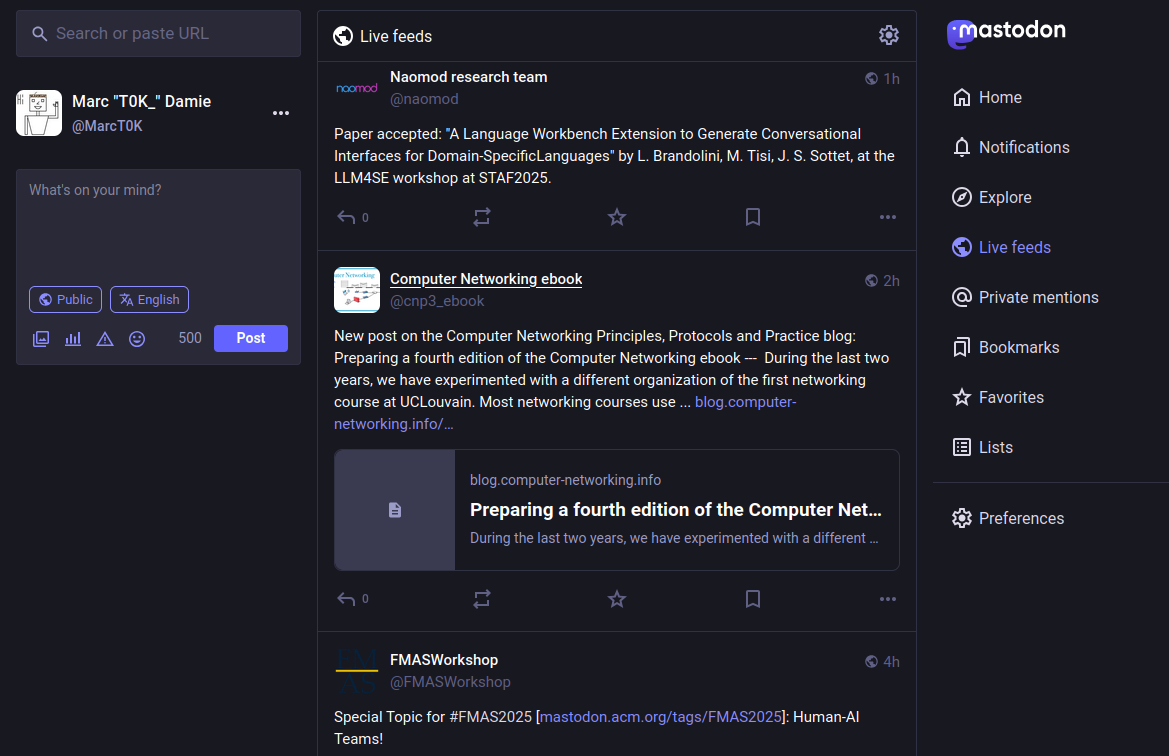Reply to the Computer Networking ebook post
The height and width of the screenshot is (756, 1169).
pos(347,599)
